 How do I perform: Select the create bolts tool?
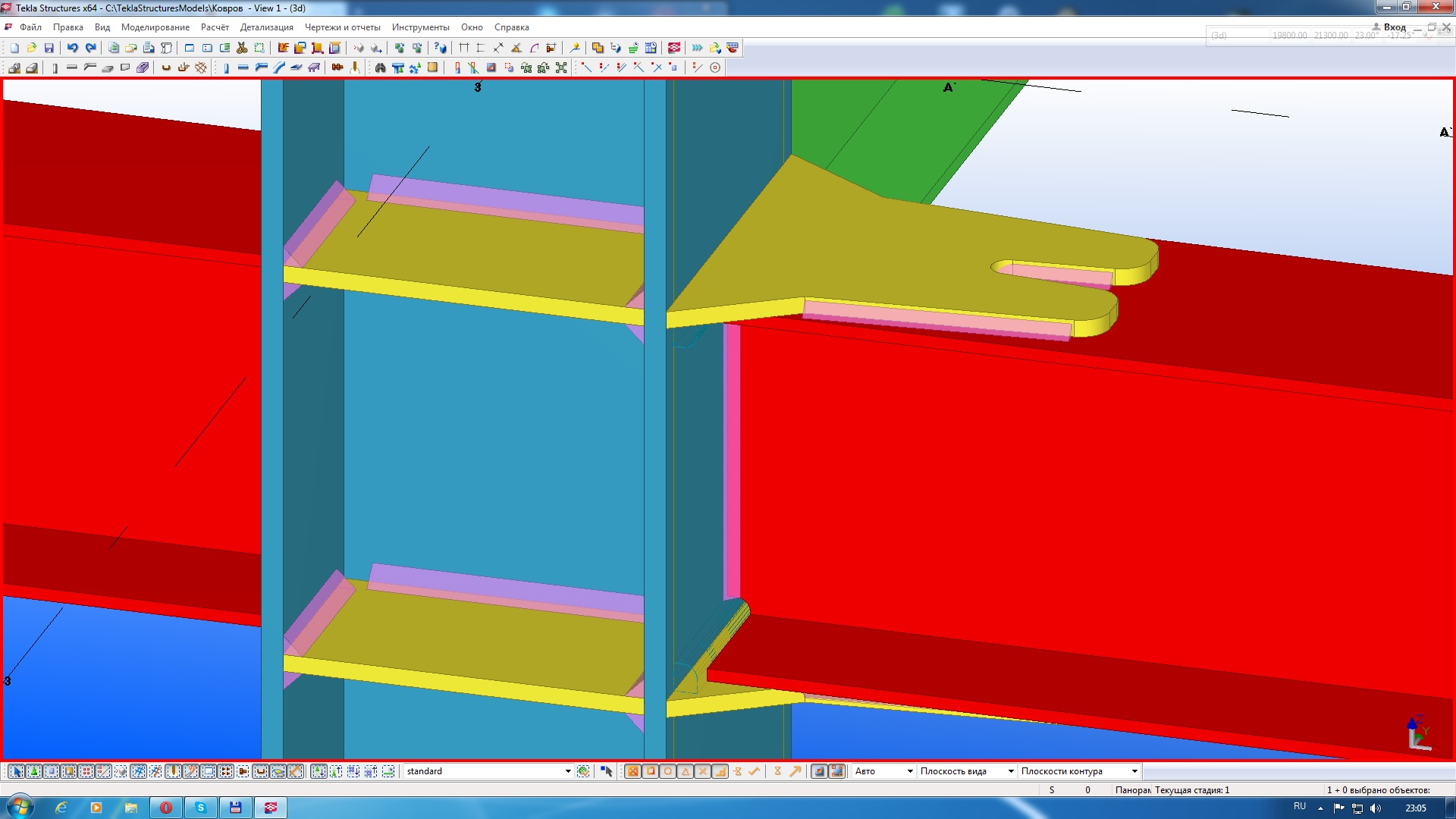337,67
